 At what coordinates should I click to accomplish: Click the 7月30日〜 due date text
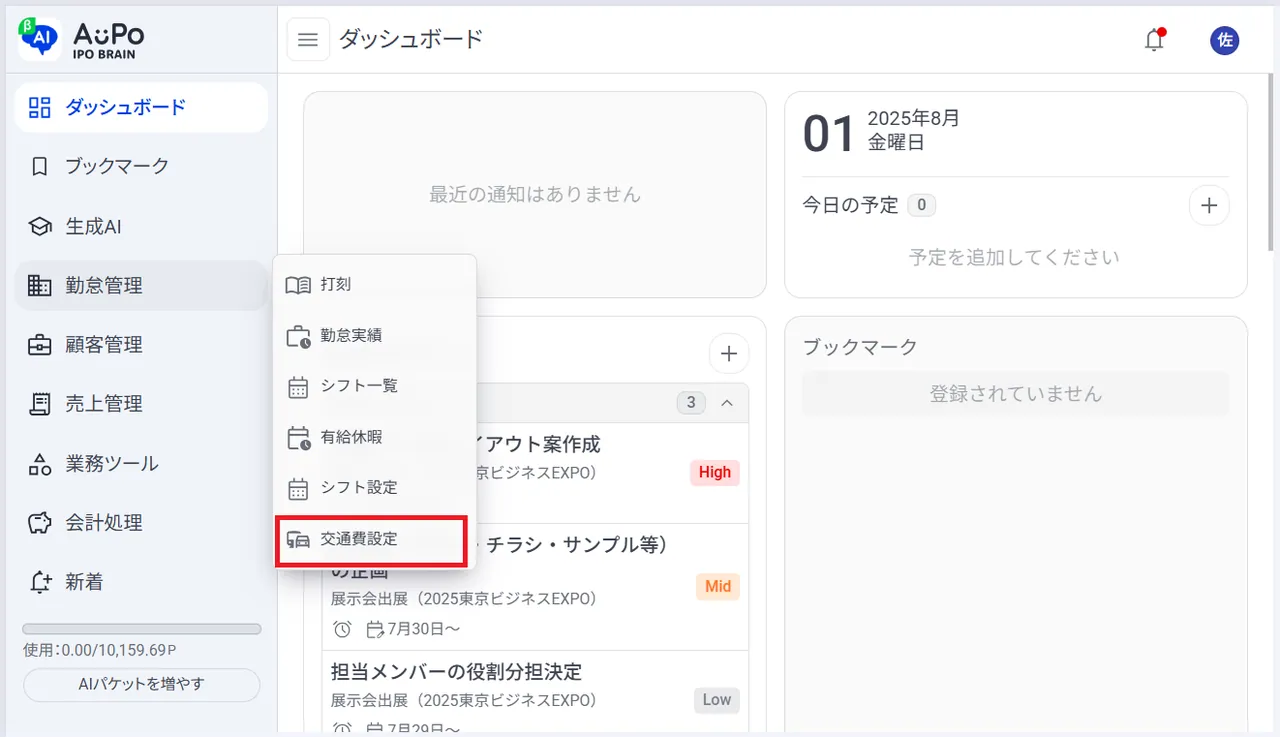(x=423, y=629)
